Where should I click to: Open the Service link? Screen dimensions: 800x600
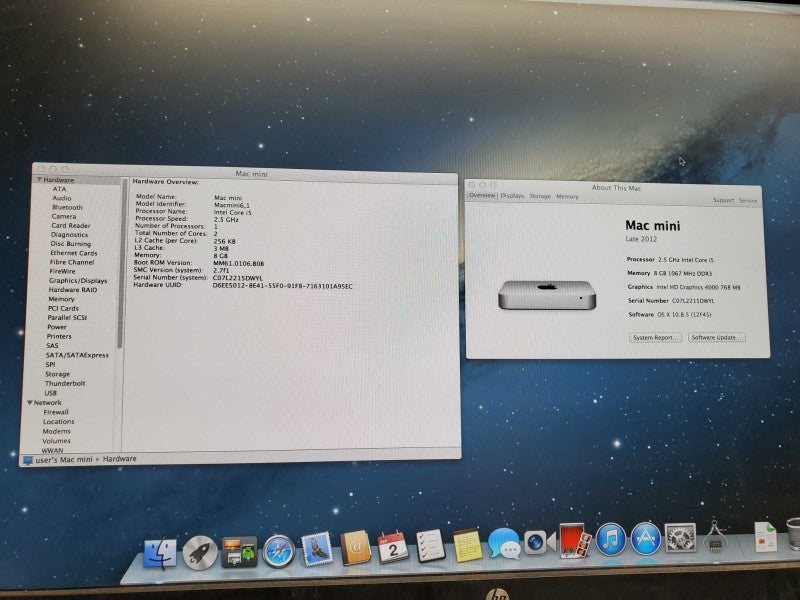click(x=747, y=201)
